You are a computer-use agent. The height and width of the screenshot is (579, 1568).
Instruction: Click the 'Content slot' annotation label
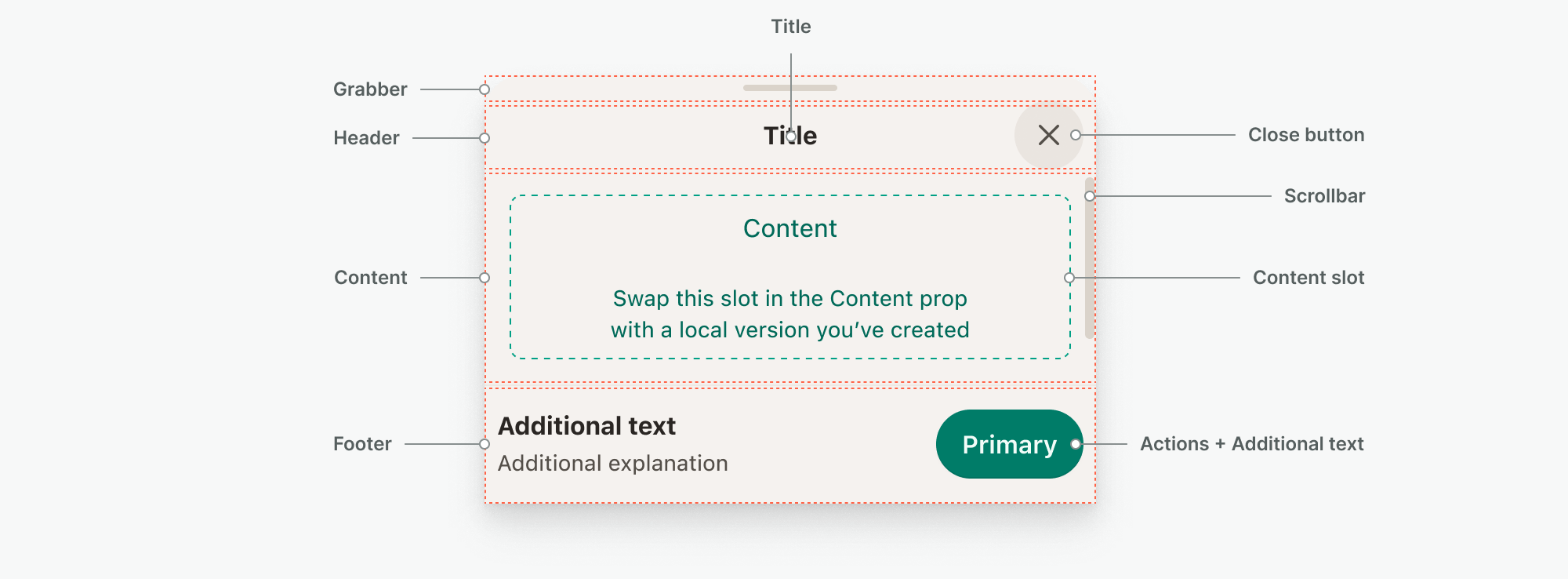[x=1308, y=278]
